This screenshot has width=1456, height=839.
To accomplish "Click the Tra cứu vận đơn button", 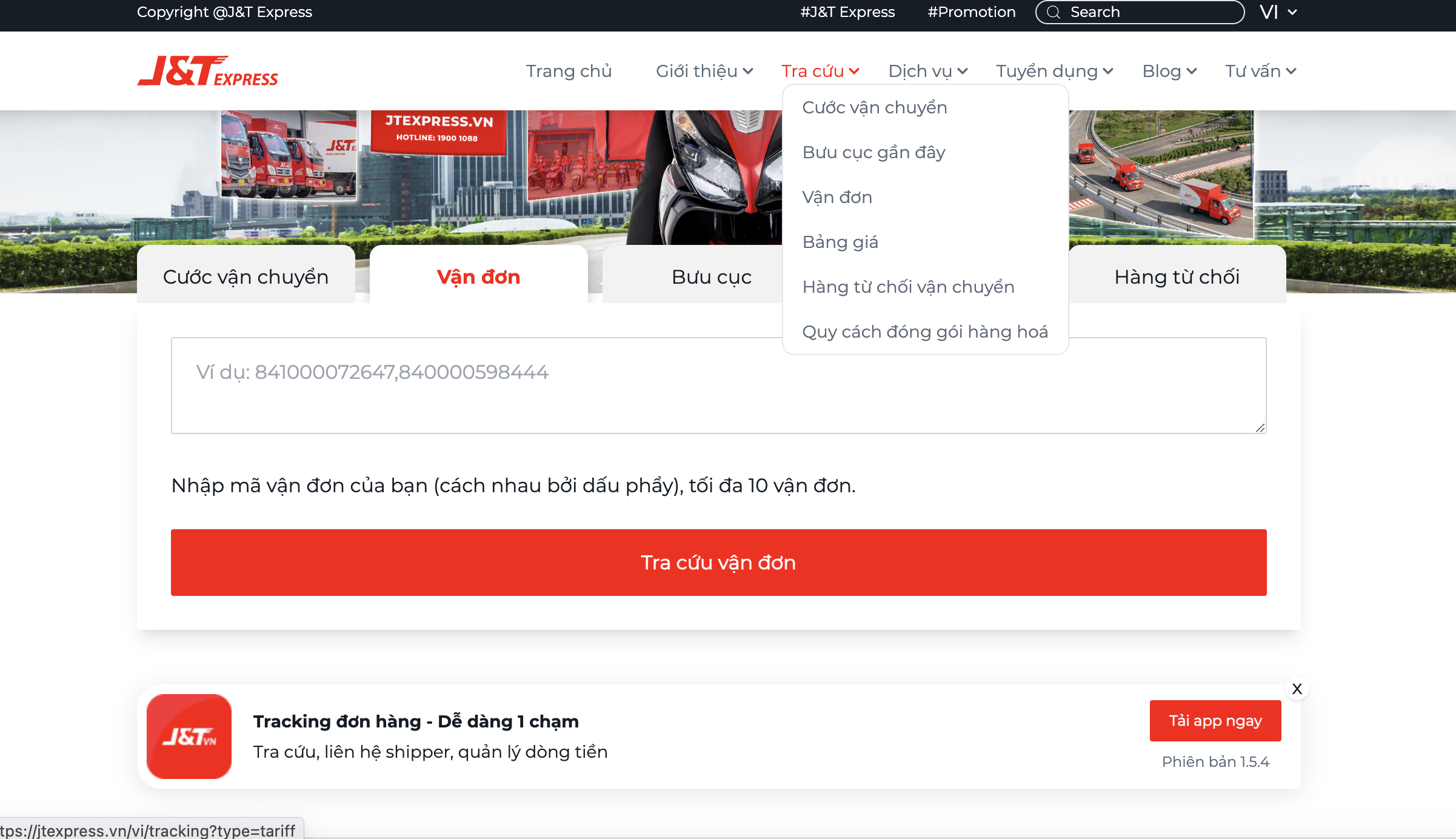I will [719, 563].
